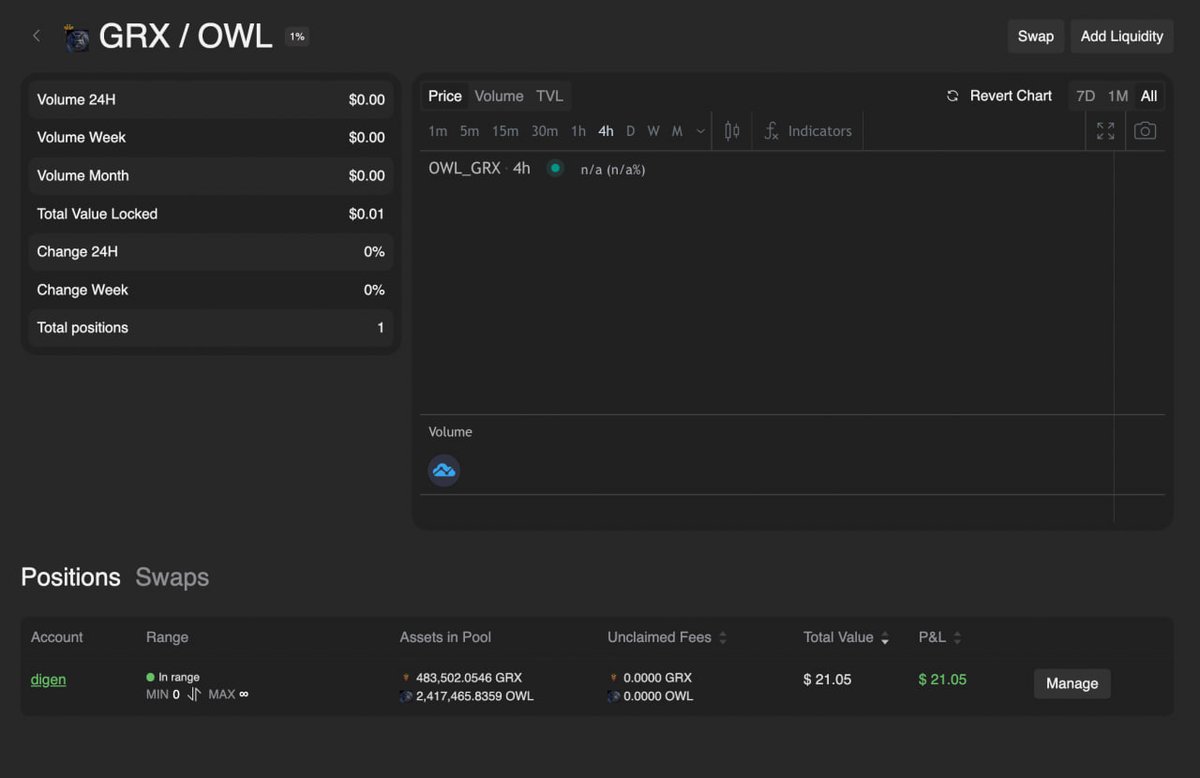This screenshot has height=778, width=1200.
Task: Click Revert Chart
Action: pos(999,96)
